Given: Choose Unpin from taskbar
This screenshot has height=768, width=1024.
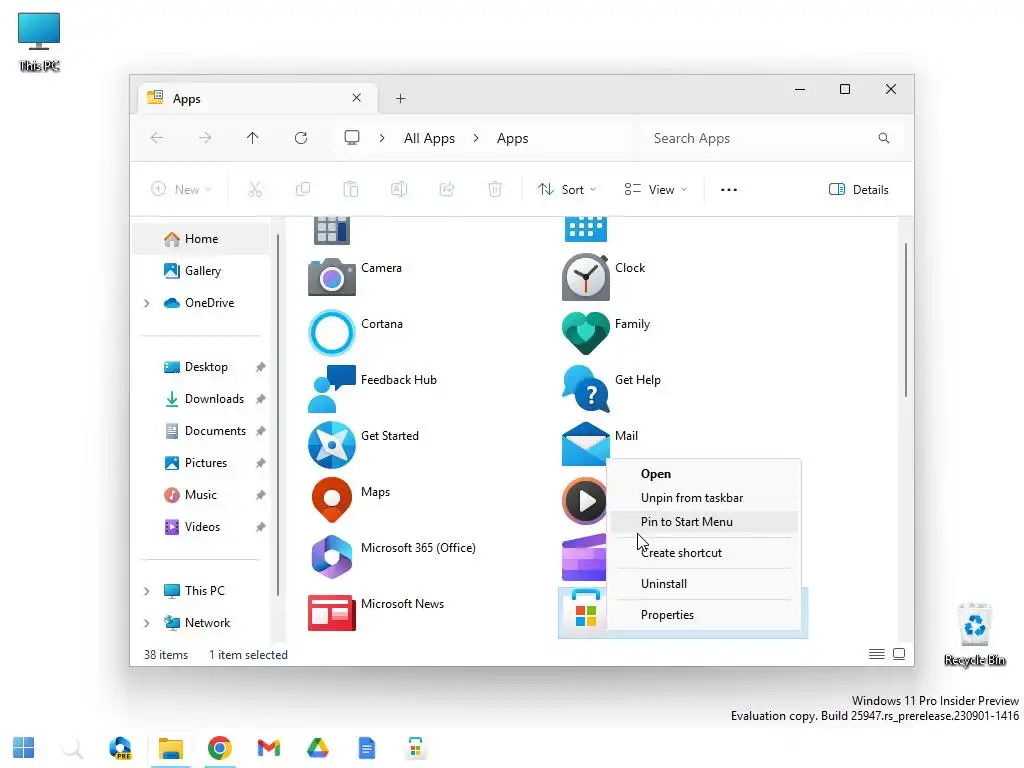Looking at the screenshot, I should click(704, 498).
